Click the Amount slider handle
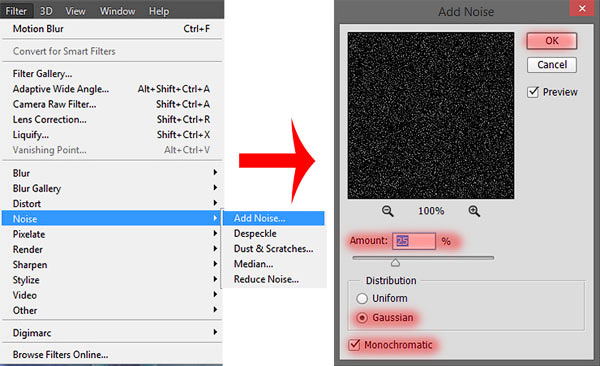The height and width of the screenshot is (366, 600). click(395, 263)
